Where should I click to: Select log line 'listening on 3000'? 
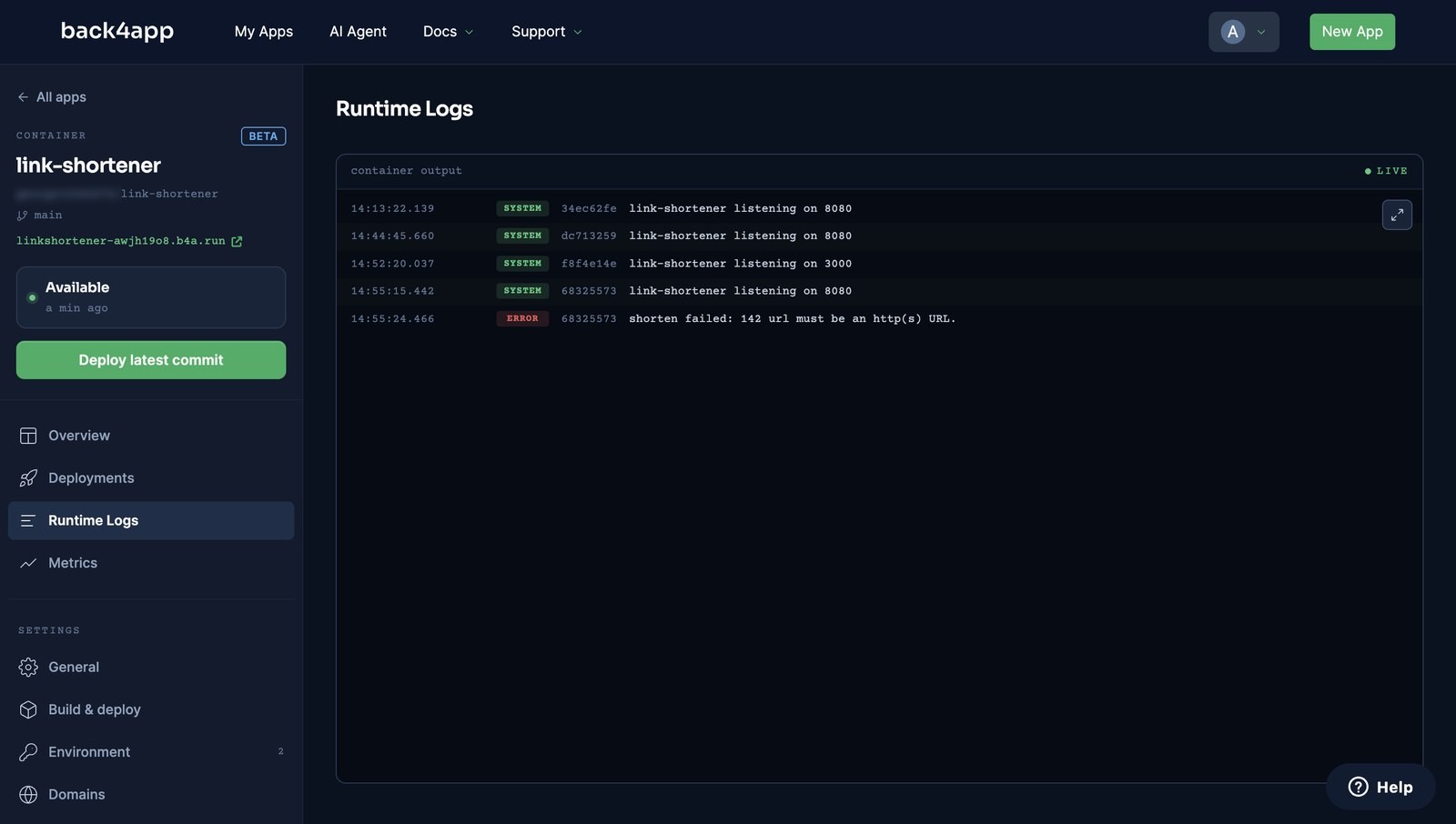(741, 264)
